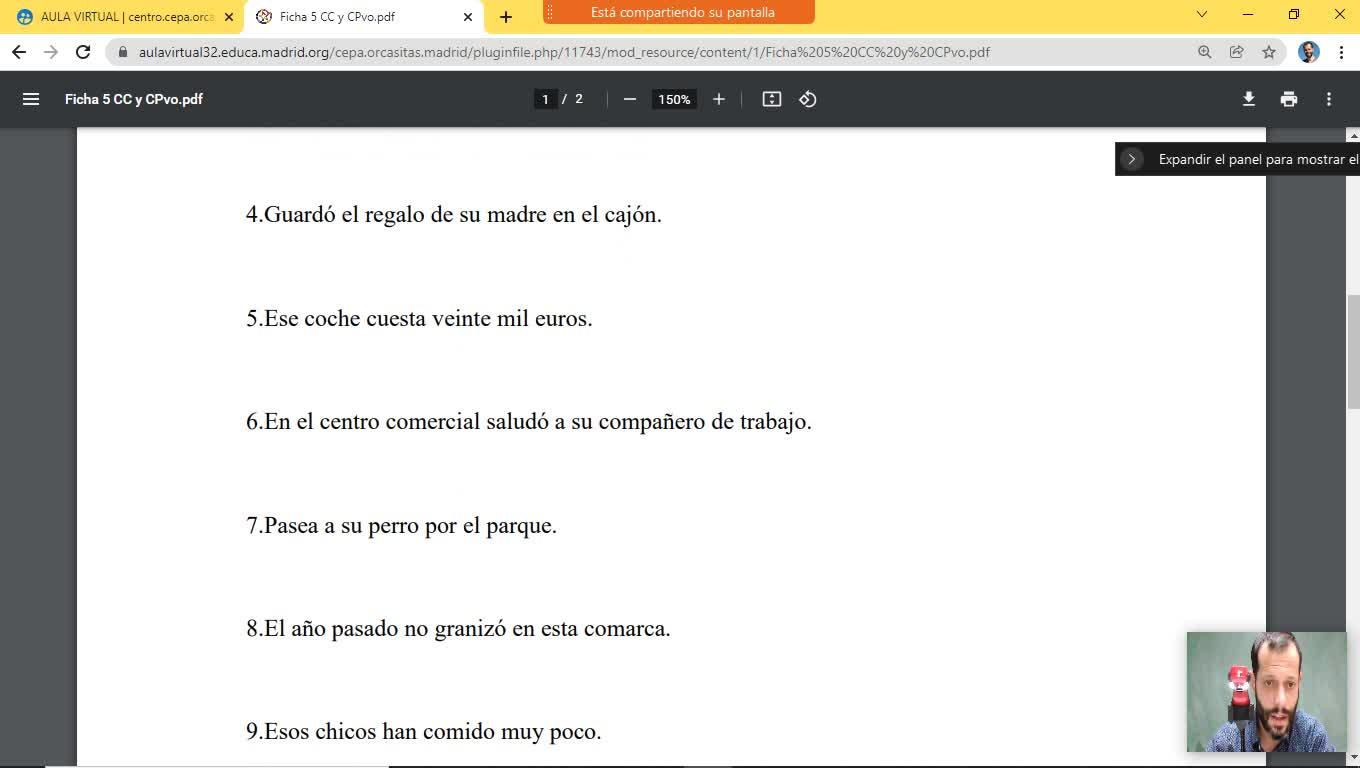Open a new browser tab
1360x768 pixels.
pos(506,17)
